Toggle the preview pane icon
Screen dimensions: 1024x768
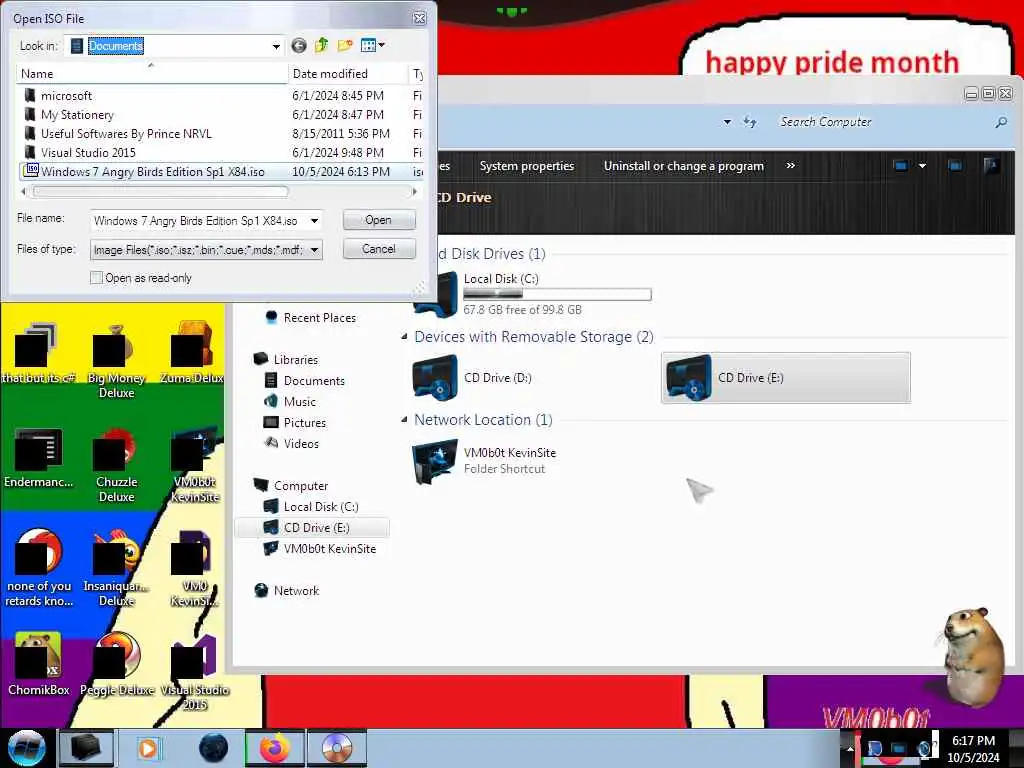coord(955,166)
